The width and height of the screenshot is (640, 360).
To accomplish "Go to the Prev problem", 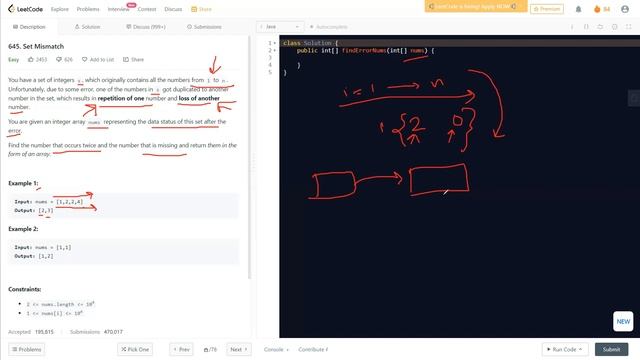I will [181, 349].
